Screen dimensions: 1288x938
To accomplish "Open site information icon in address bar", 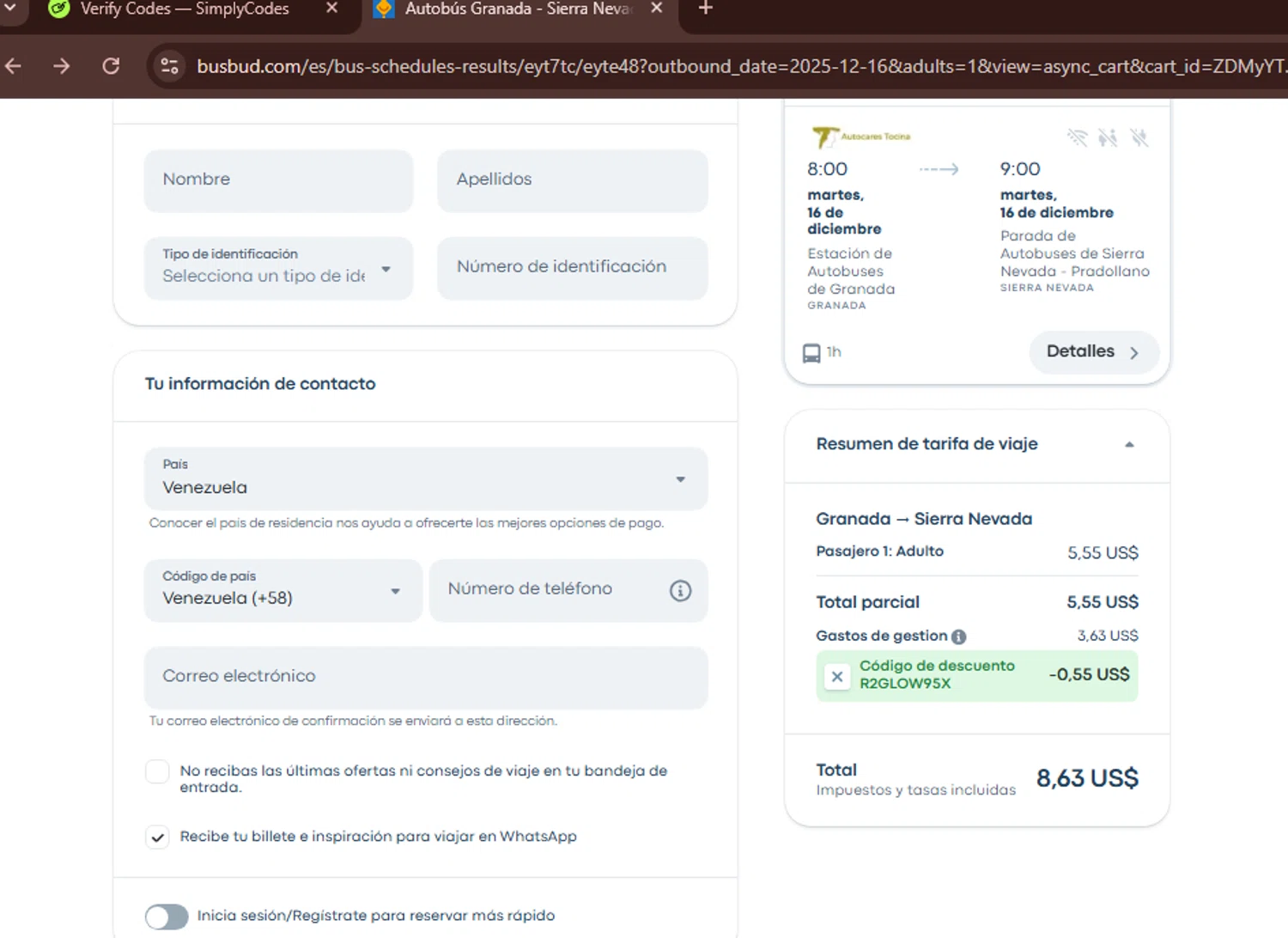I will tap(170, 66).
